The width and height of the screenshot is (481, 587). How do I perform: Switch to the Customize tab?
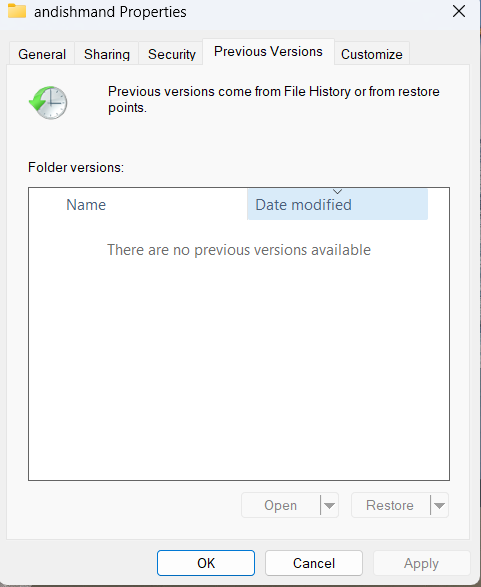click(372, 54)
